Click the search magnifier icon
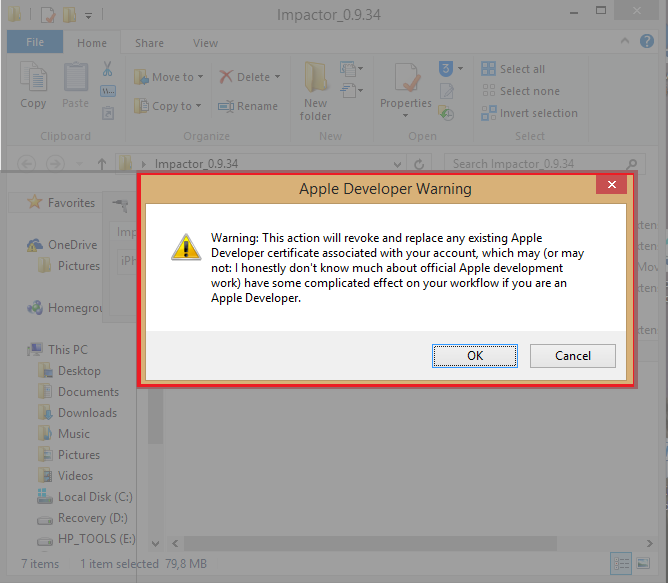Image resolution: width=668 pixels, height=583 pixels. [x=632, y=164]
